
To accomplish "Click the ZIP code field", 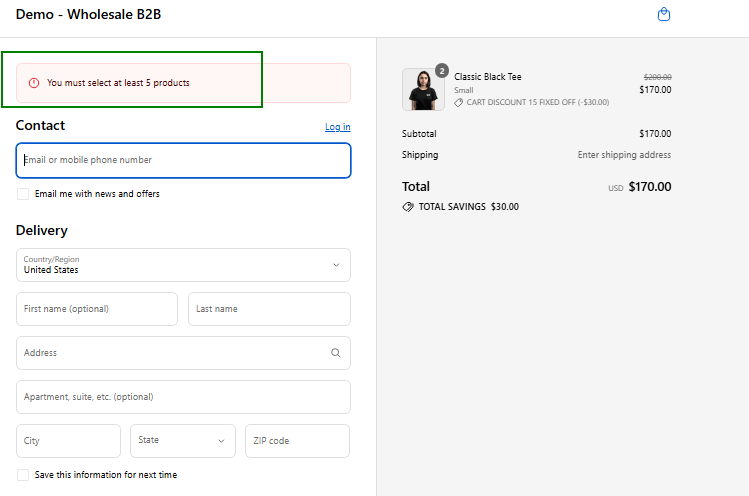I will [x=297, y=441].
